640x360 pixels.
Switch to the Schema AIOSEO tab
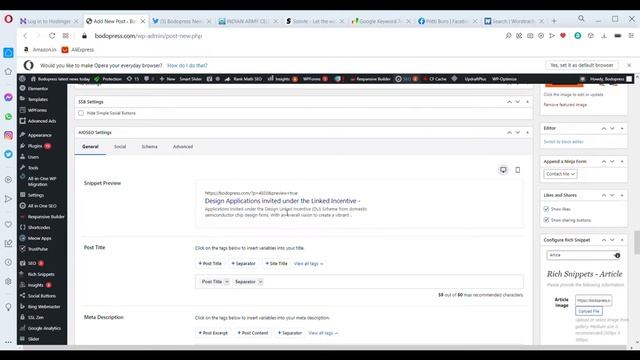[x=149, y=147]
